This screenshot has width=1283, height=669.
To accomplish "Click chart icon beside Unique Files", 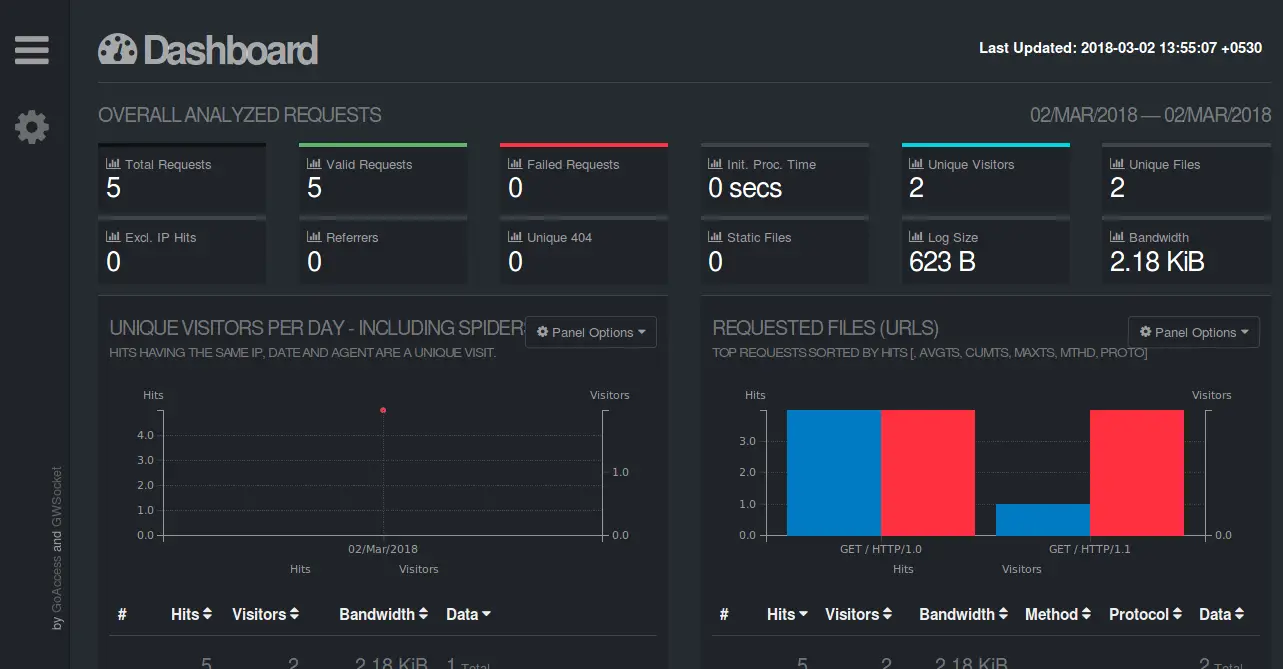I will (1117, 164).
